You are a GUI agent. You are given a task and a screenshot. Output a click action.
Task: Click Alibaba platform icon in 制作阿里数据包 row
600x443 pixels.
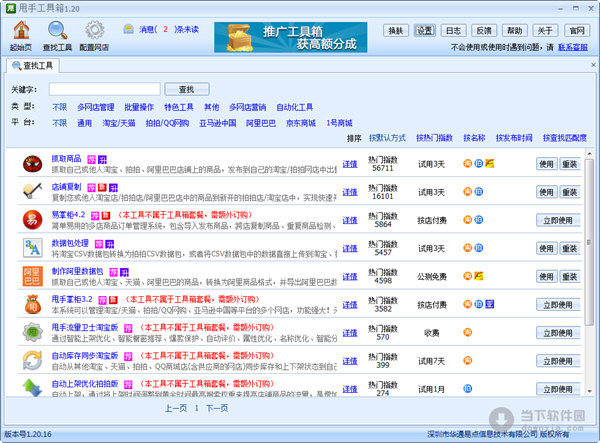(479, 276)
